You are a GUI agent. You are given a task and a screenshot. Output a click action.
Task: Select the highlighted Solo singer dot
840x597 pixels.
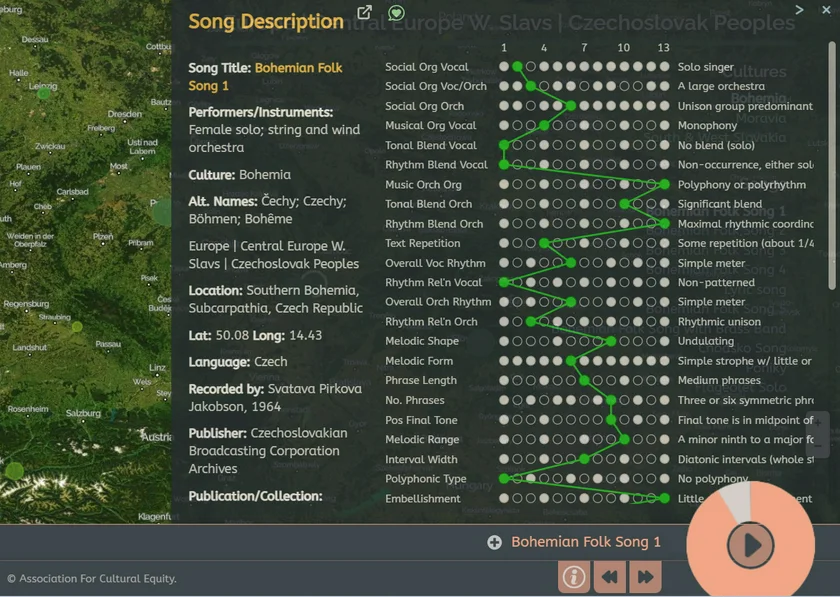[x=517, y=67]
